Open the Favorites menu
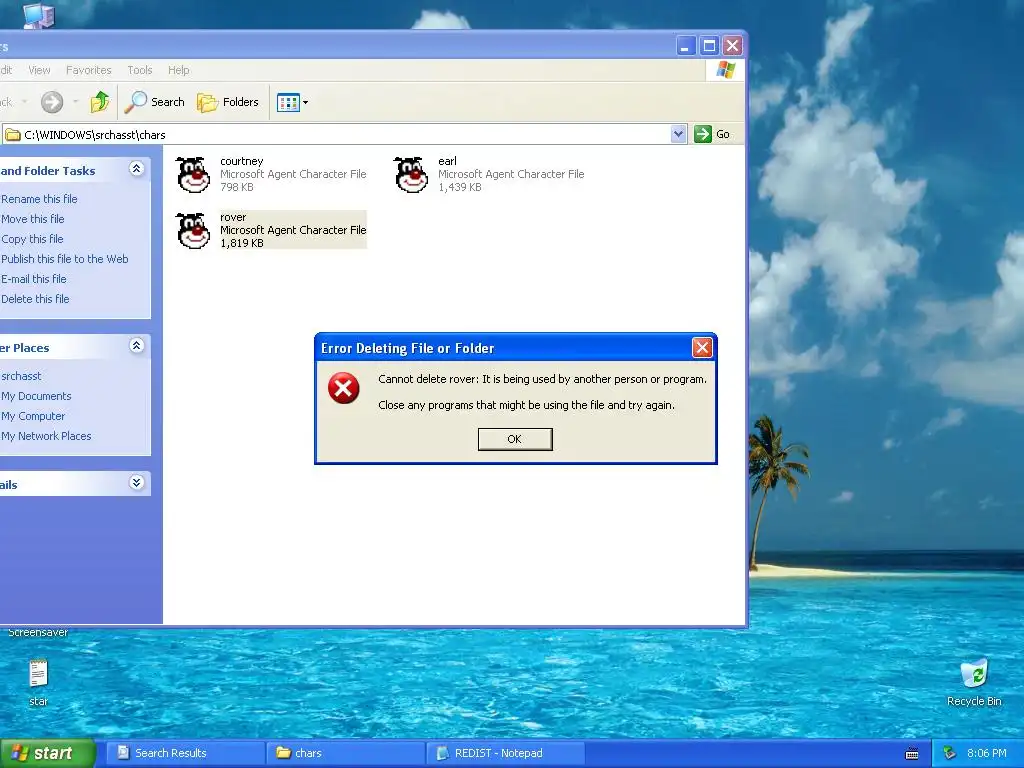 tap(88, 70)
